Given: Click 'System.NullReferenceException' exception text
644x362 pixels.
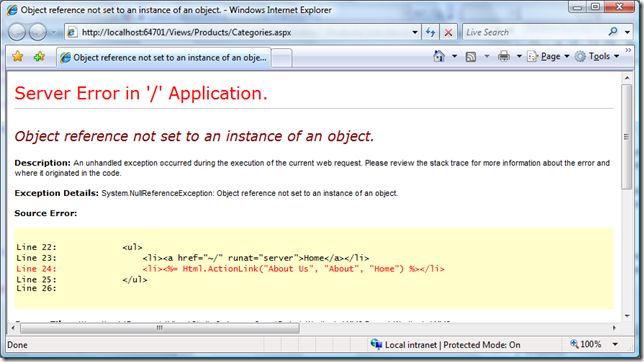Looking at the screenshot, I should [x=157, y=193].
